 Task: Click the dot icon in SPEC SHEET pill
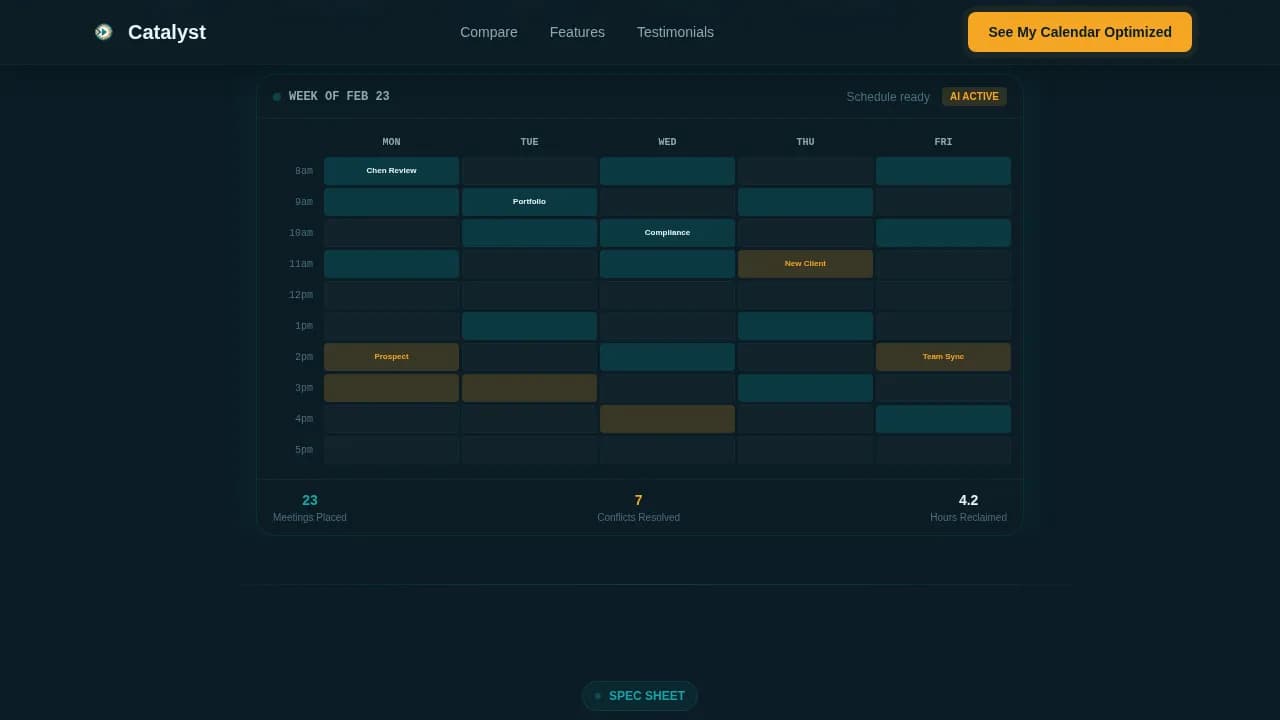598,696
